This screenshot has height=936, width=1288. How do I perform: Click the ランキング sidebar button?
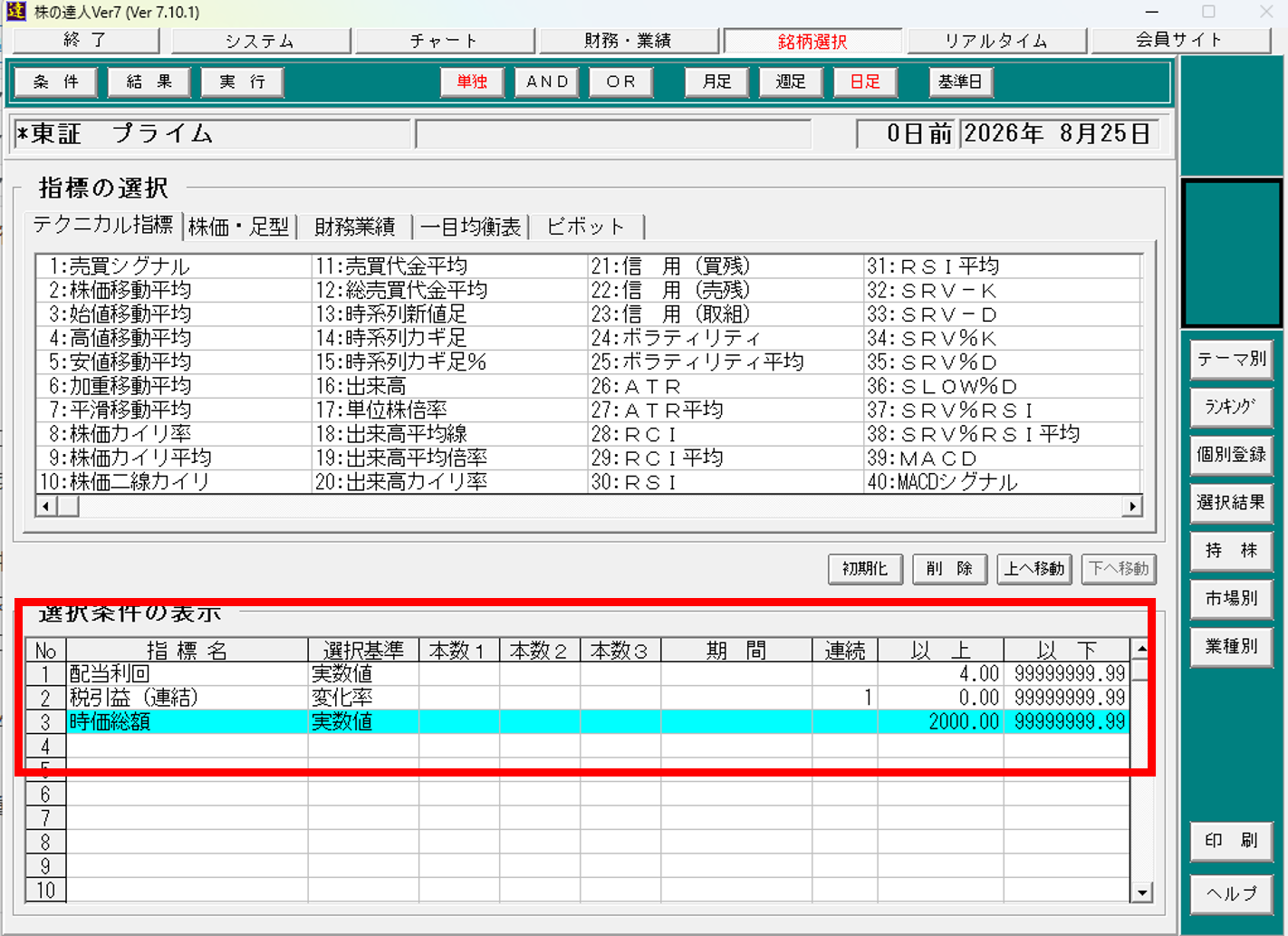point(1231,407)
